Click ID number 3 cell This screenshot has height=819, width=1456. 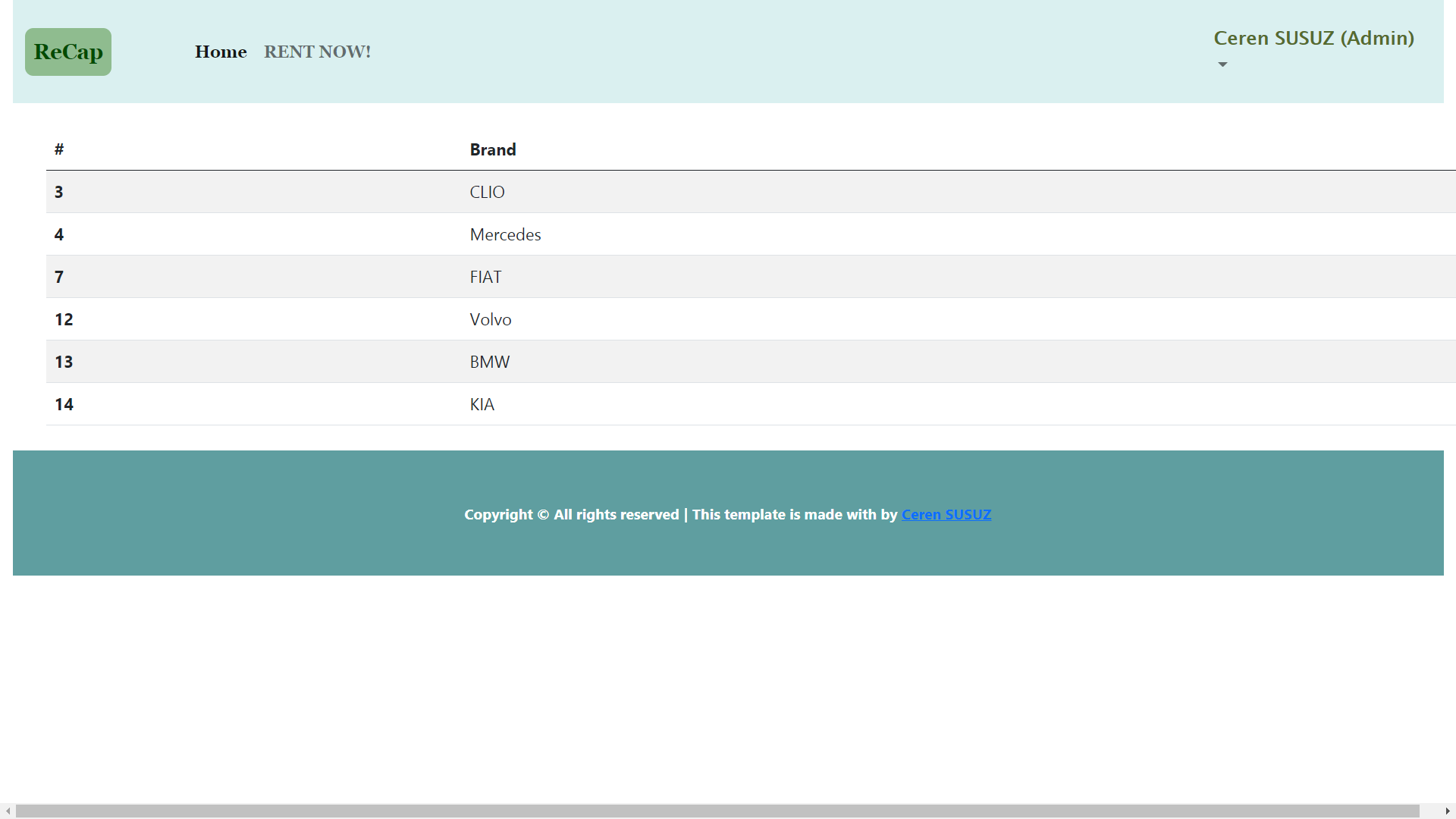(x=59, y=192)
